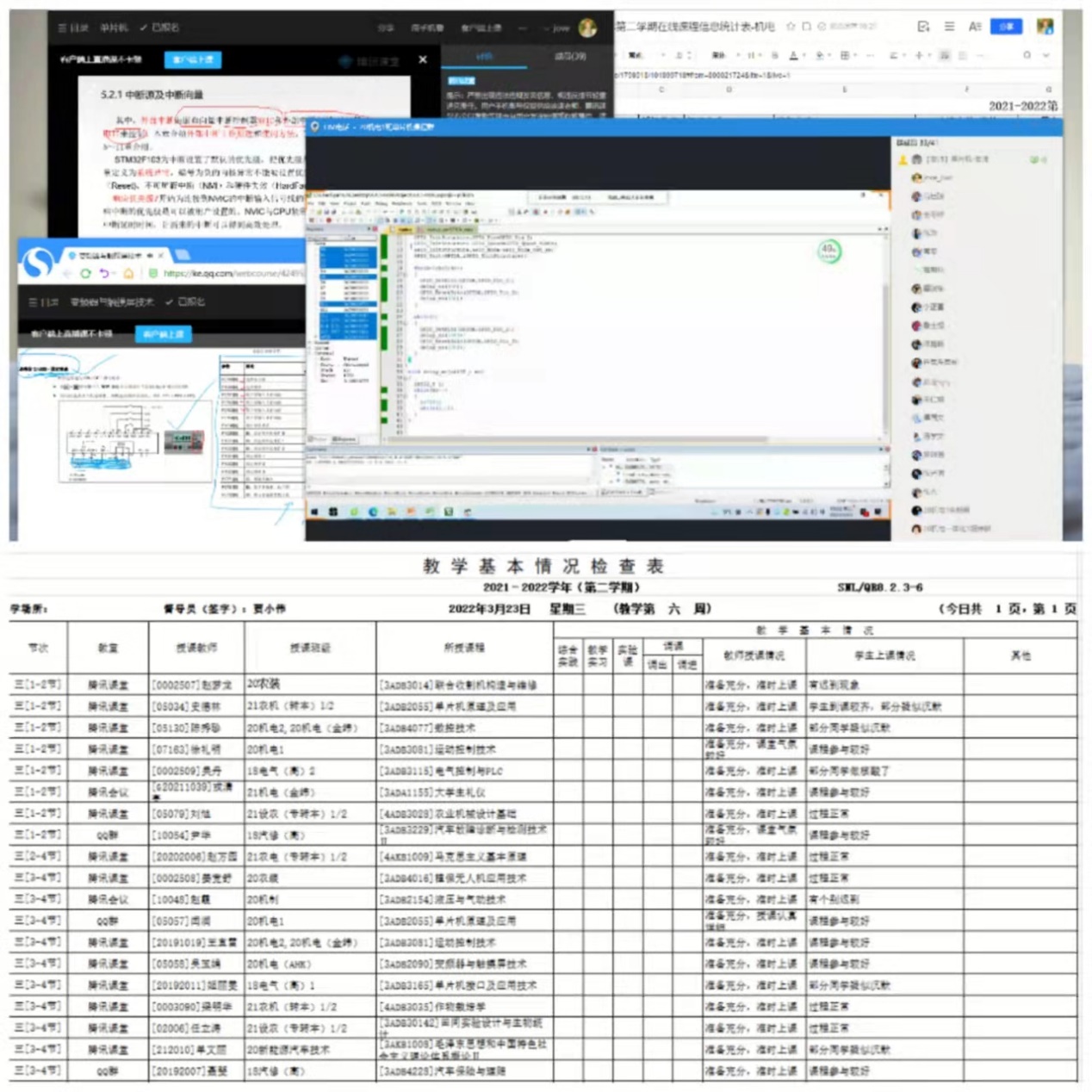Click the Edge browser icon in taskbar

click(373, 512)
